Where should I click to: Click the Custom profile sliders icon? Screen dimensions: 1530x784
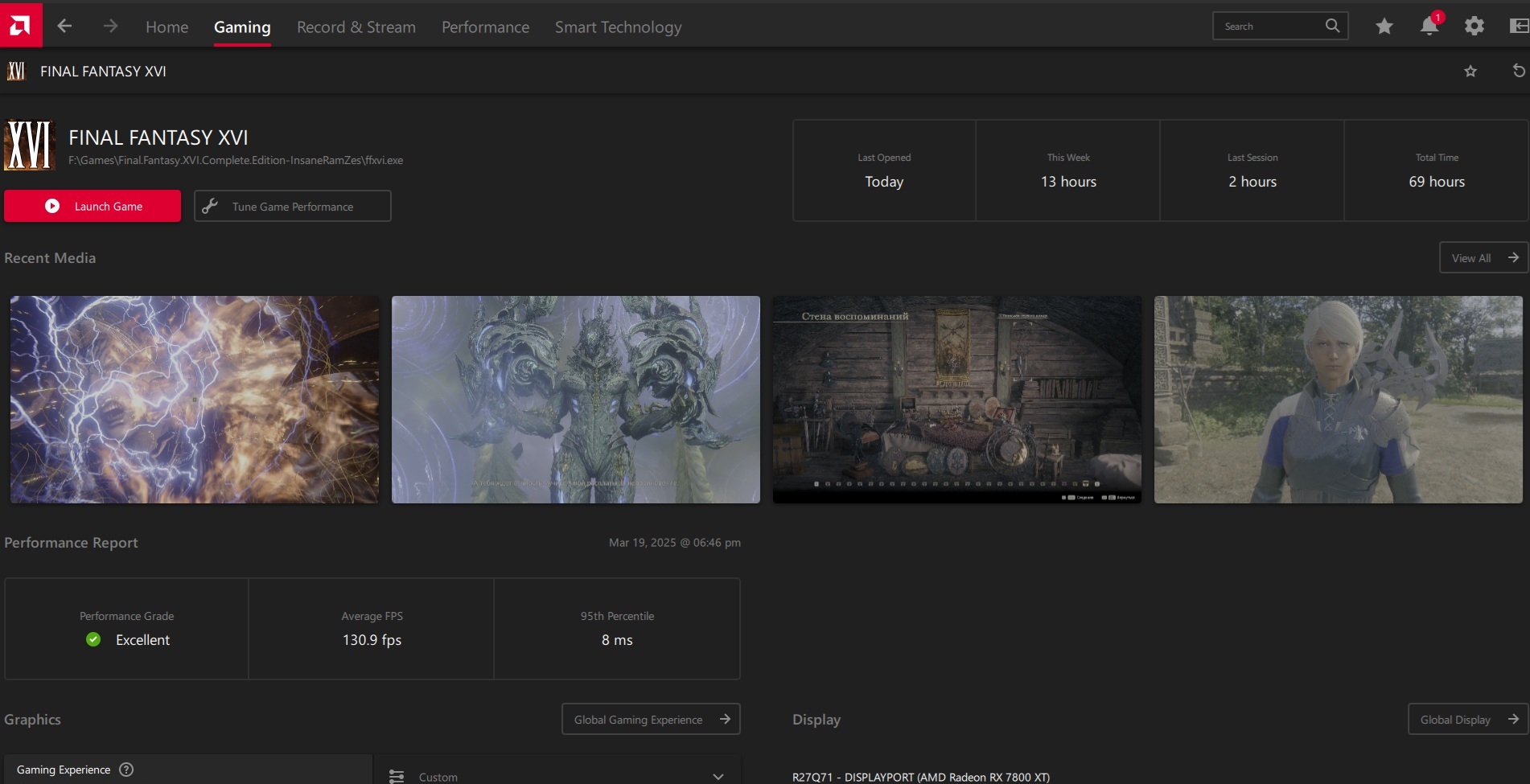click(x=397, y=776)
